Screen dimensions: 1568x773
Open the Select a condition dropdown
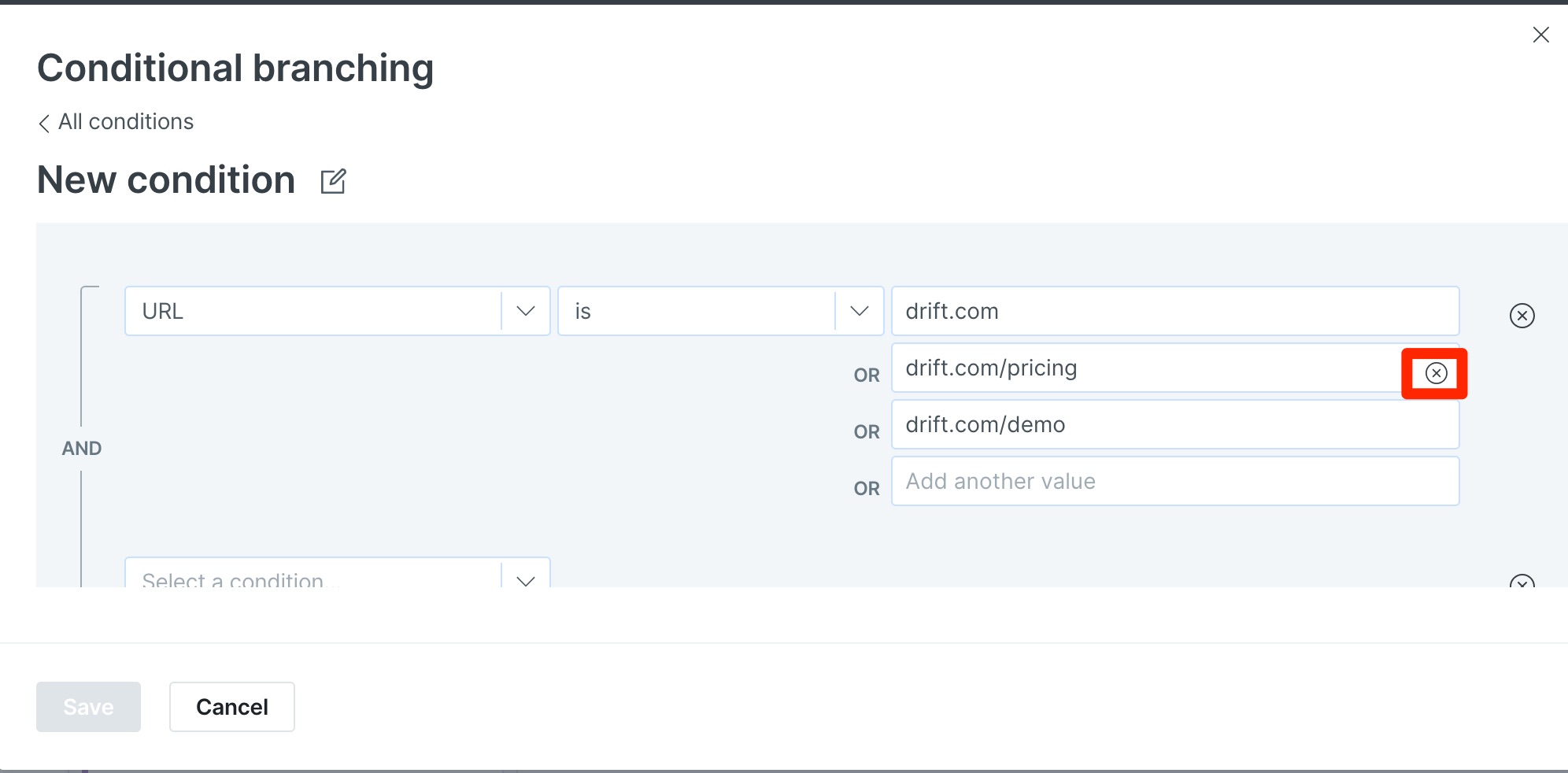click(313, 578)
